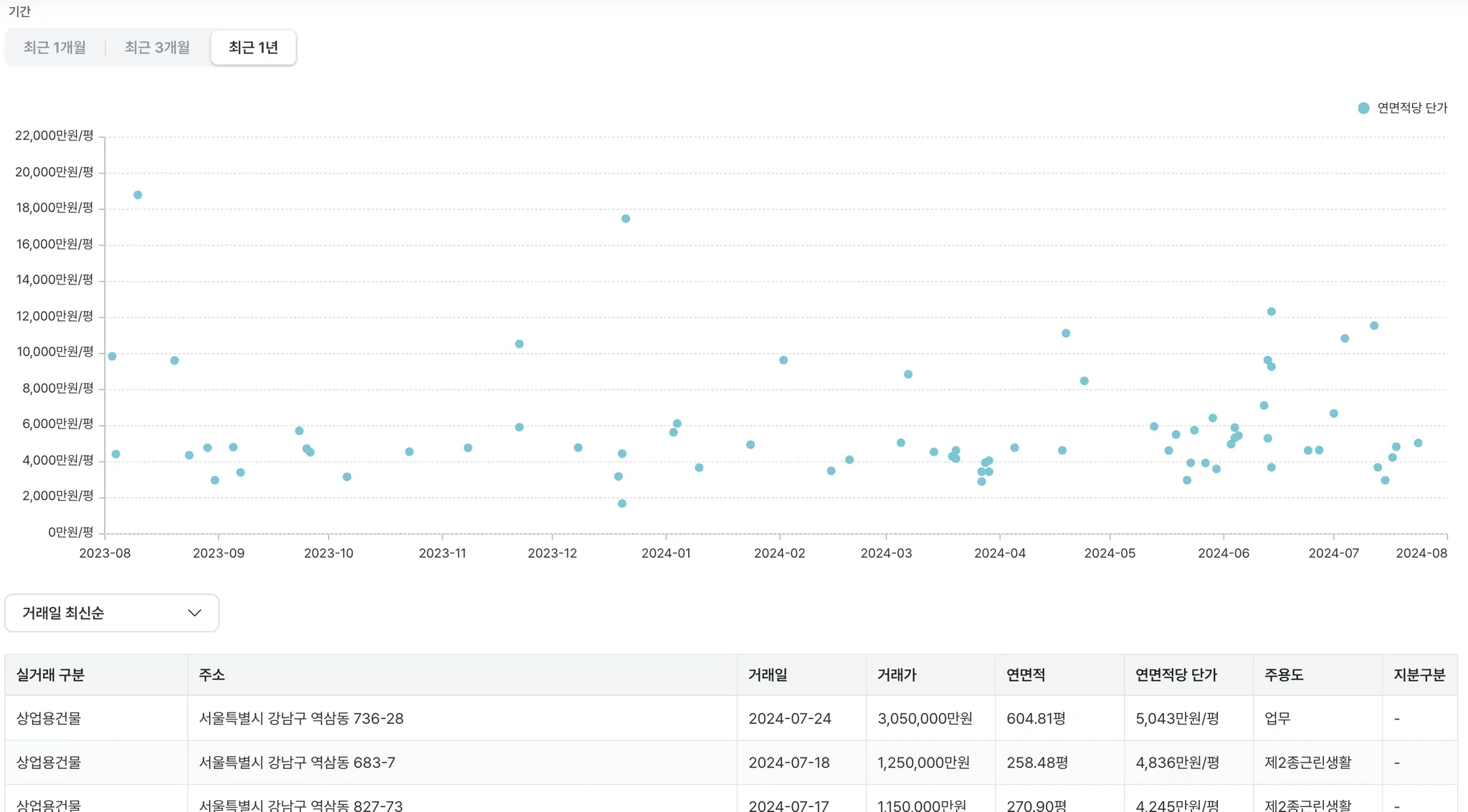1468x812 pixels.
Task: Click the 주용도 column header
Action: (1283, 675)
